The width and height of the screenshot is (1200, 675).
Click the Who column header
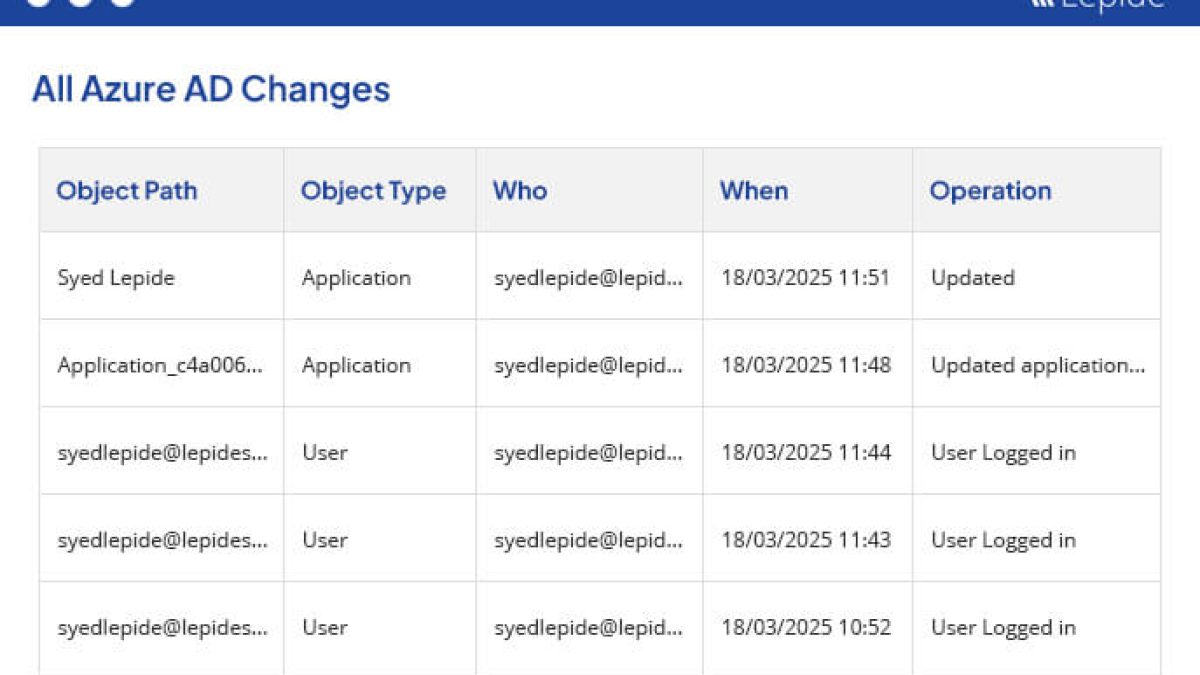pos(520,191)
